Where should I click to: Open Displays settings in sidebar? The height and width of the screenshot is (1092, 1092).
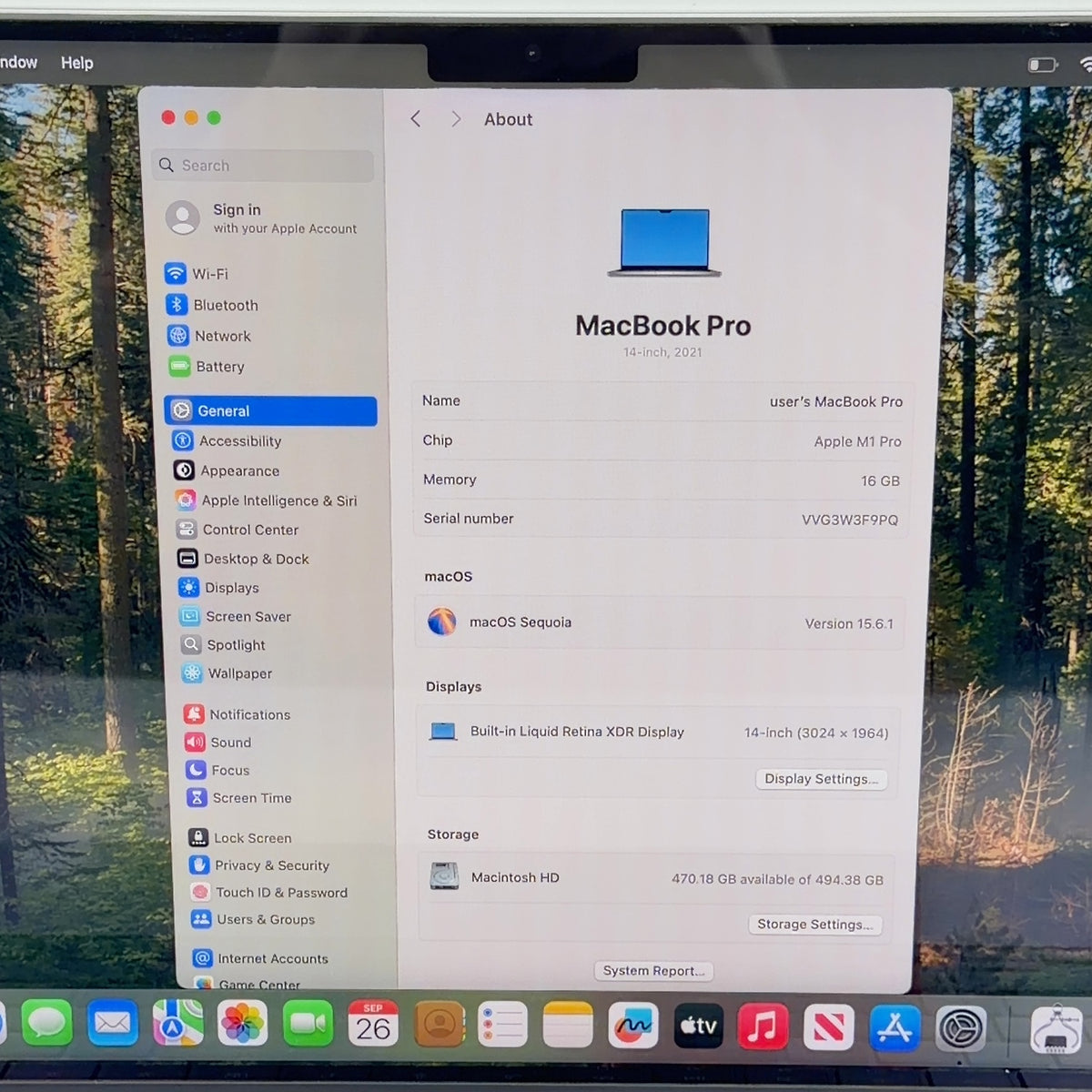pos(218,588)
